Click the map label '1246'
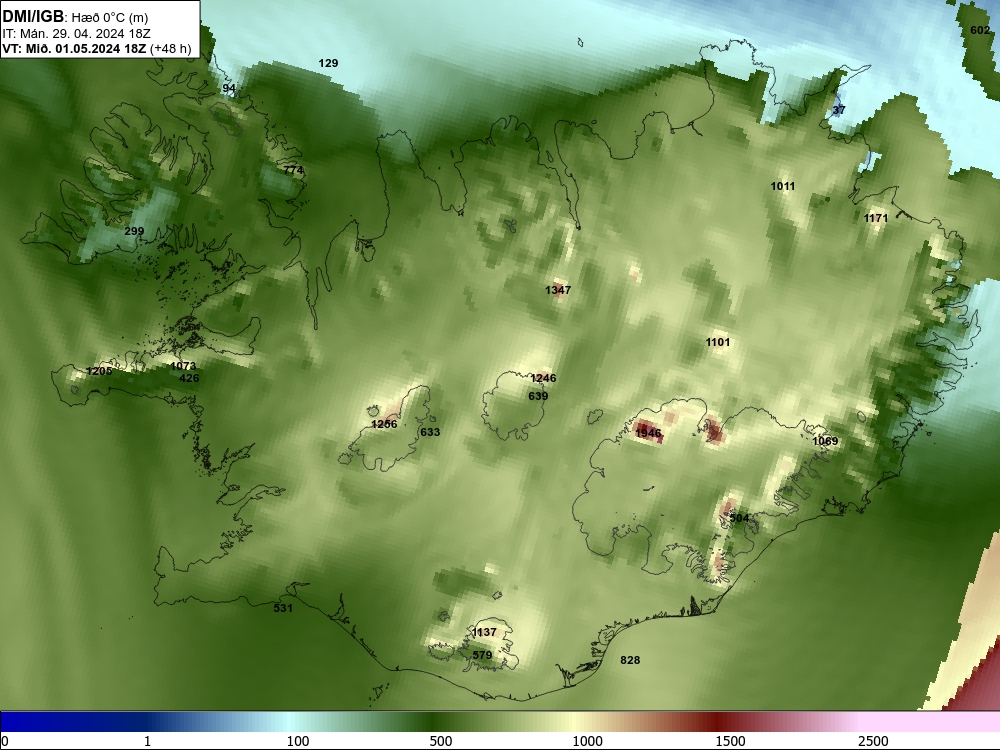The width and height of the screenshot is (1000, 750). [543, 378]
